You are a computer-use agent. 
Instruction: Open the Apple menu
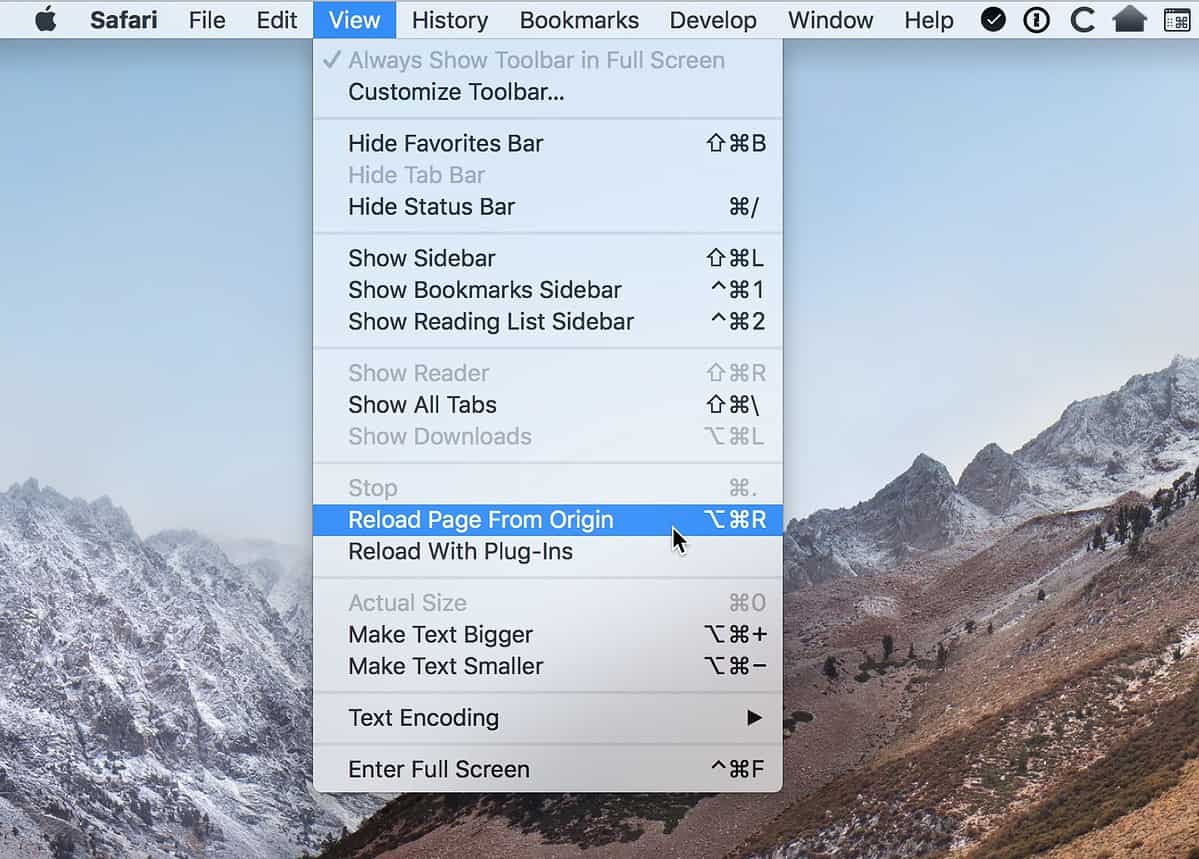pyautogui.click(x=45, y=19)
